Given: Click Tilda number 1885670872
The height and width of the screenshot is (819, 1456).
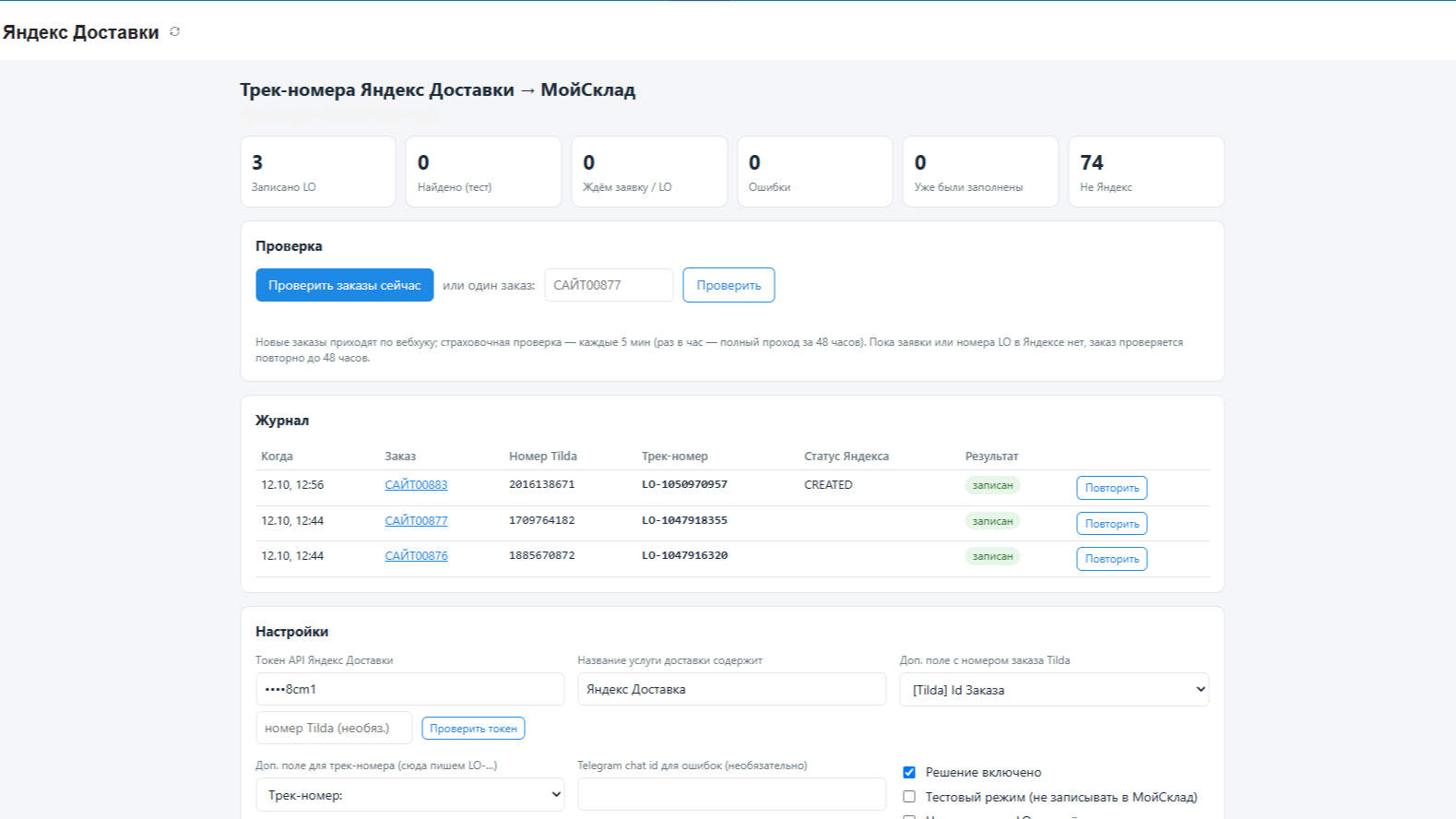Looking at the screenshot, I should 541,555.
